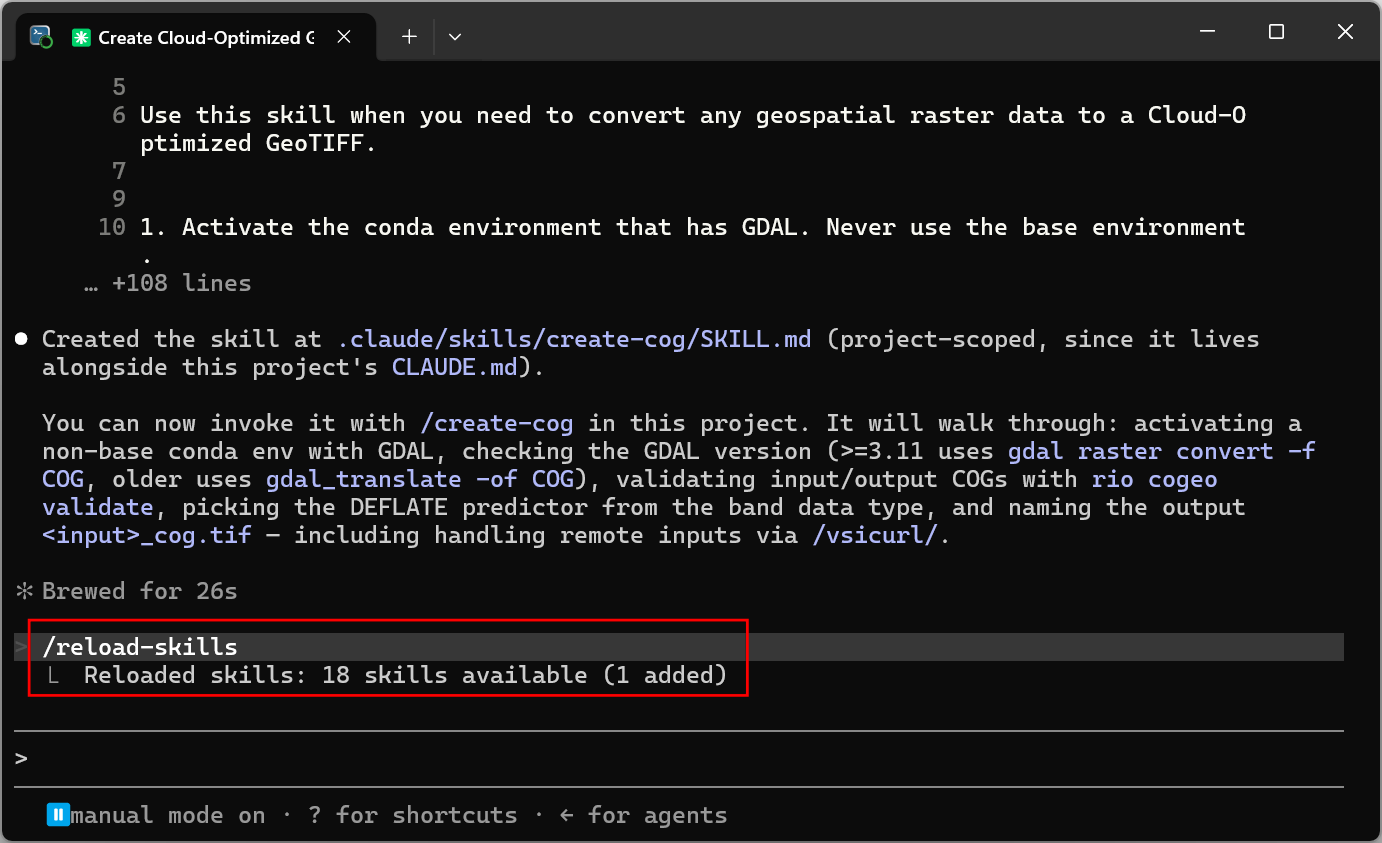The height and width of the screenshot is (843, 1382).
Task: Maximize the terminal window
Action: point(1276,32)
